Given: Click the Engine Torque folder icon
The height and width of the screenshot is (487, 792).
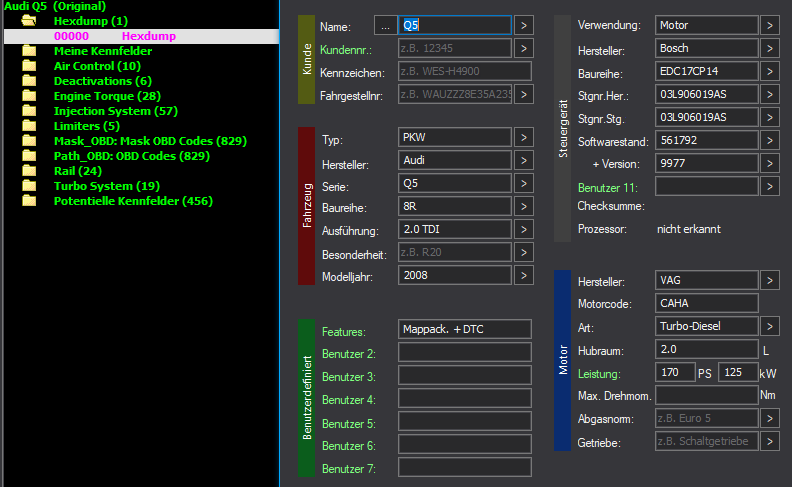Looking at the screenshot, I should coord(29,96).
